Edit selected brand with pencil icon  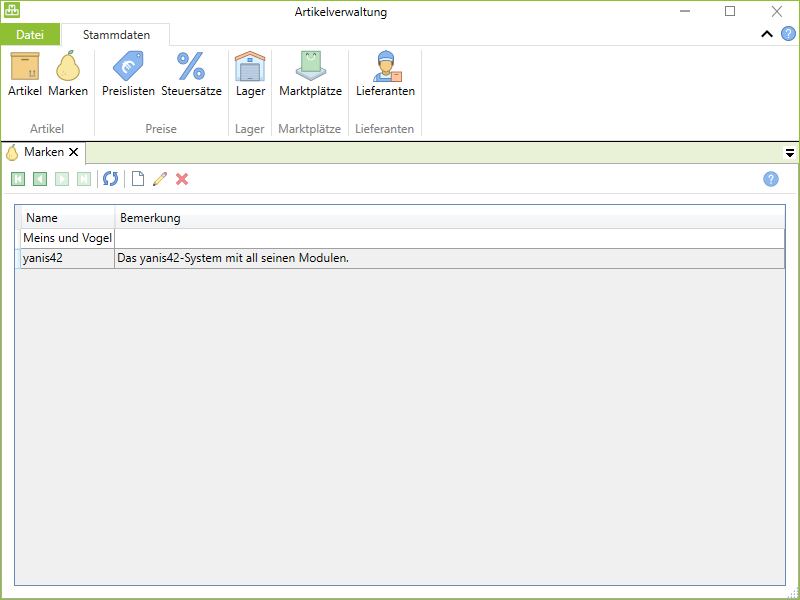click(160, 179)
